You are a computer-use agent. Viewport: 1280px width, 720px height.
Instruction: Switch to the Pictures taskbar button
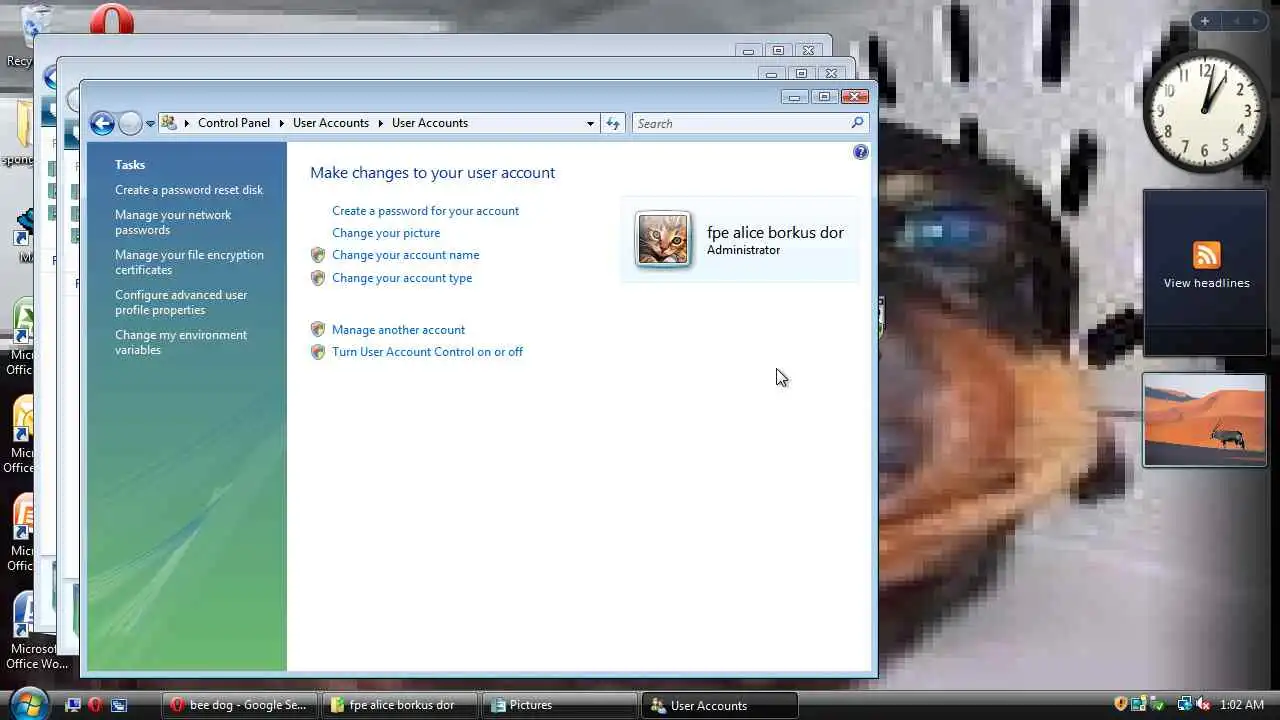[x=559, y=705]
